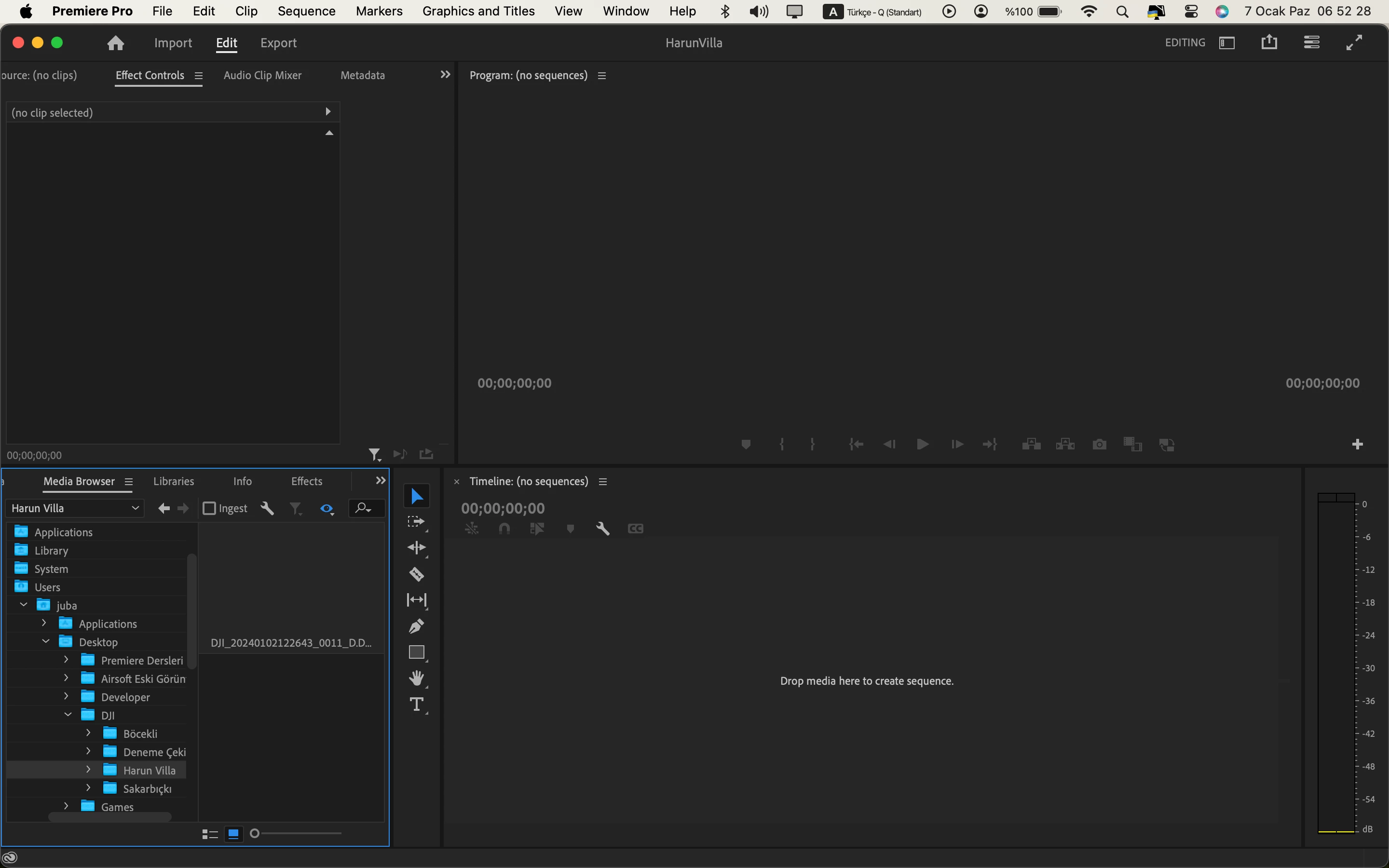Open Quick Export share icon
This screenshot has height=868, width=1389.
[x=1269, y=42]
